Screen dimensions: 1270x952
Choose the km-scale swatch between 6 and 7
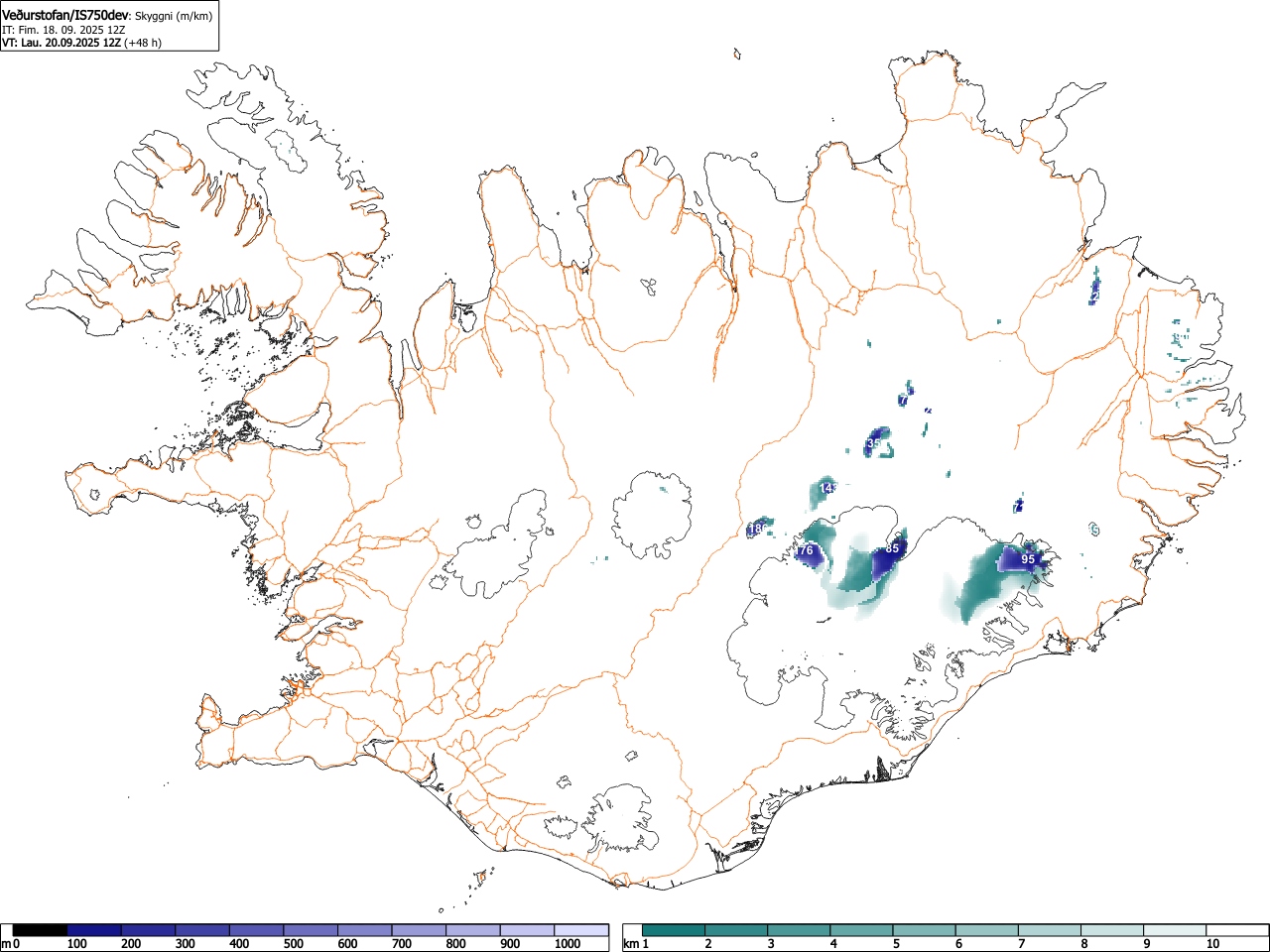tap(987, 930)
